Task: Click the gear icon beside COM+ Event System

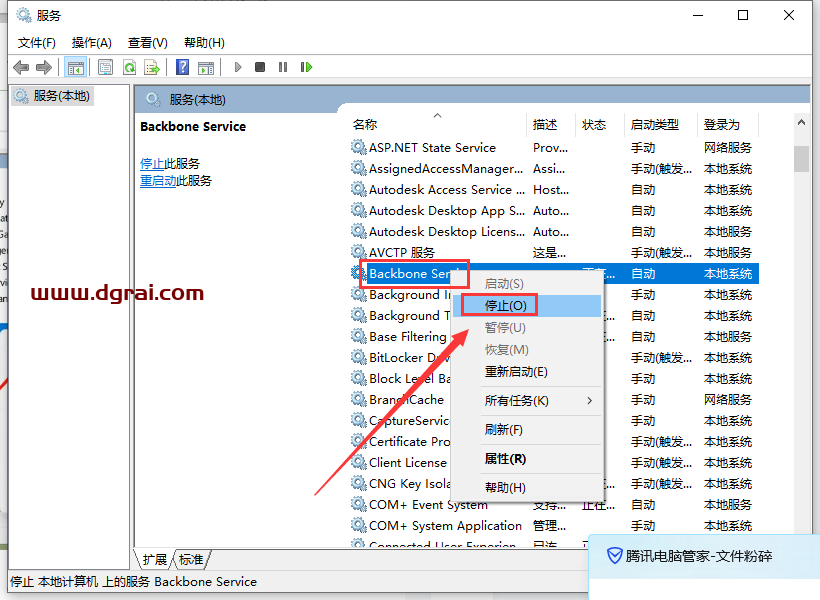Action: pos(358,504)
